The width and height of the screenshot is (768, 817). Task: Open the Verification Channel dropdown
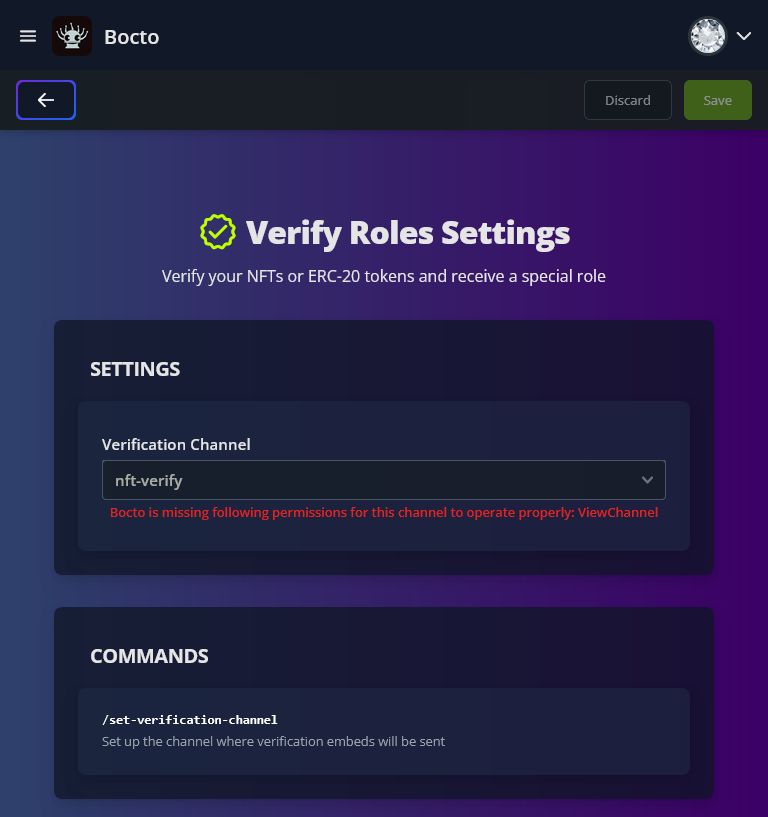383,480
